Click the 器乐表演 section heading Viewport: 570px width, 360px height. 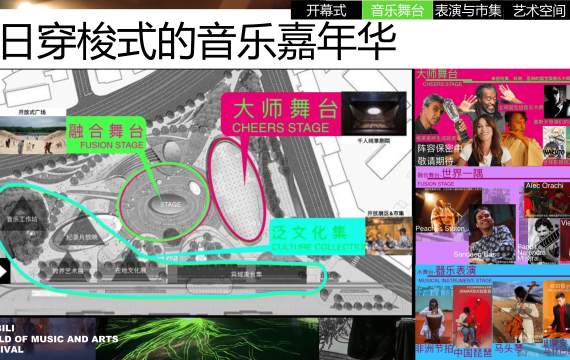coord(456,271)
